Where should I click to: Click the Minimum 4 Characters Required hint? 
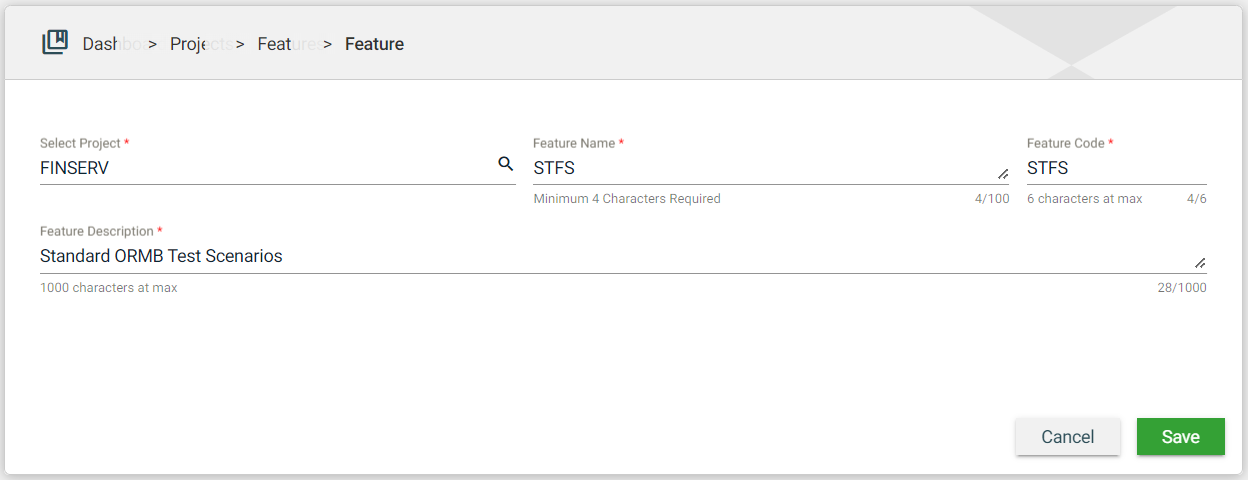click(627, 199)
